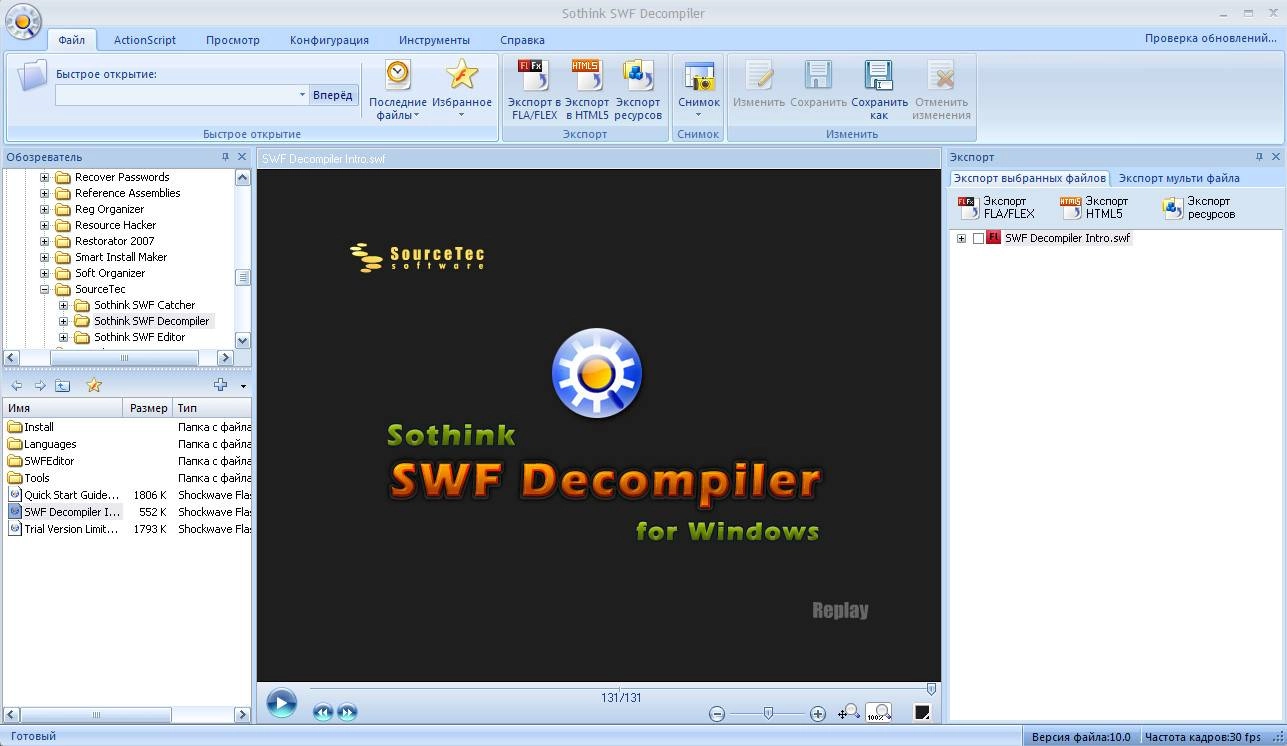Click Export to FLA/FLEX in ribbon
The height and width of the screenshot is (746, 1287).
534,89
